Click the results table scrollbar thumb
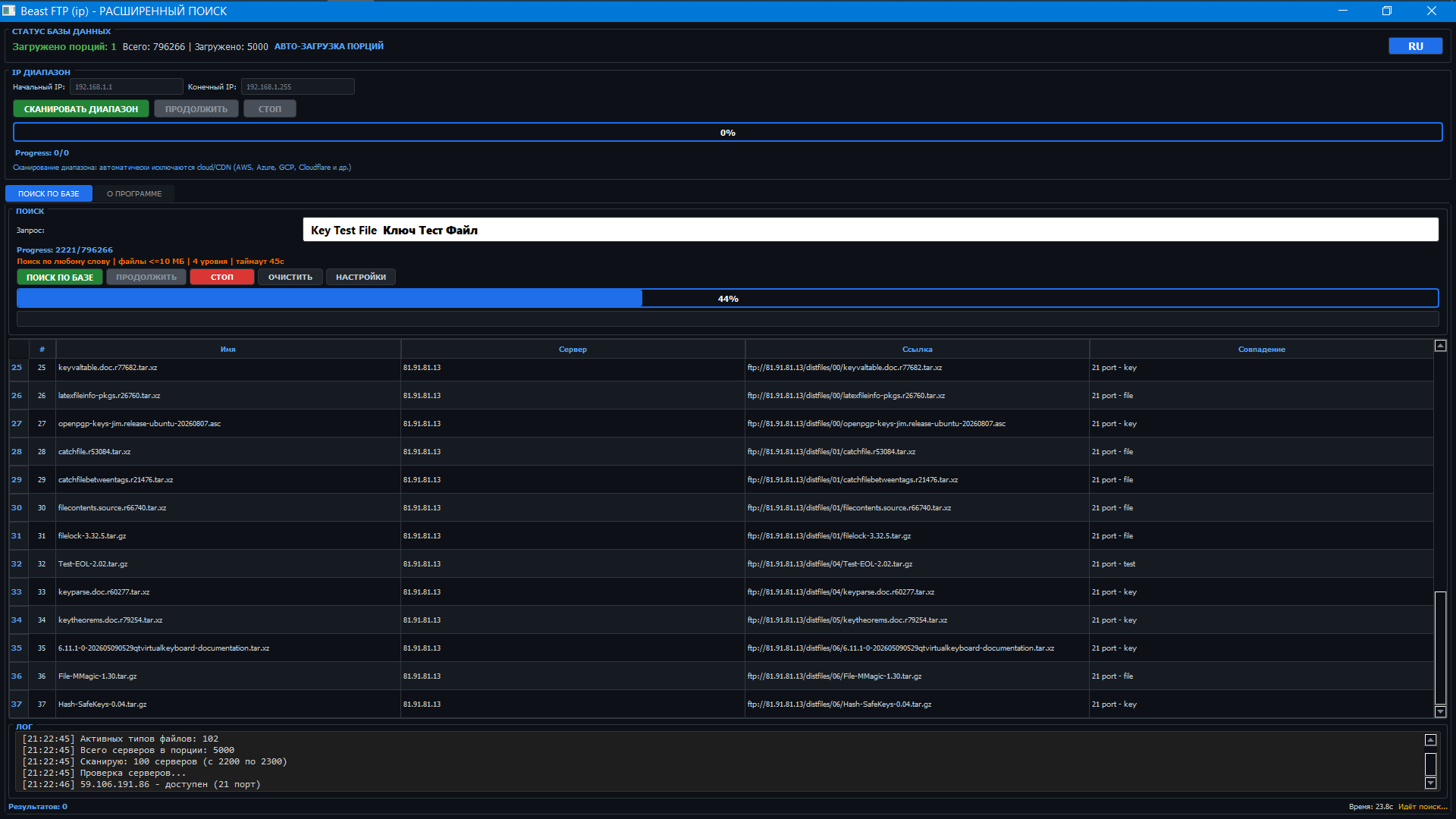This screenshot has height=819, width=1456. (1440, 648)
